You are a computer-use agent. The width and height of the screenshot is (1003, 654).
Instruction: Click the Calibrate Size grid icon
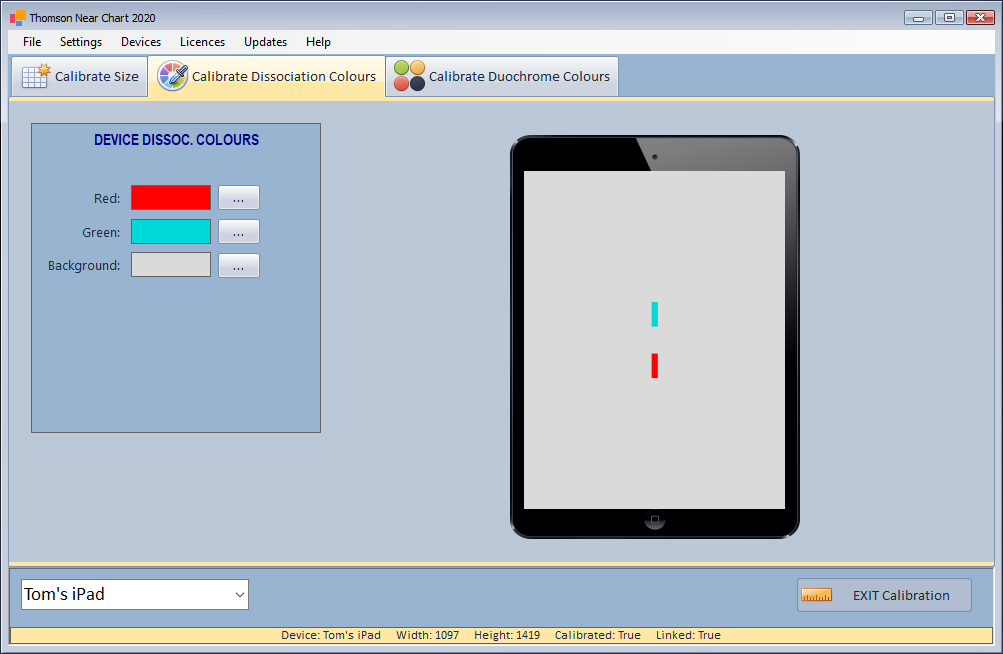point(36,76)
